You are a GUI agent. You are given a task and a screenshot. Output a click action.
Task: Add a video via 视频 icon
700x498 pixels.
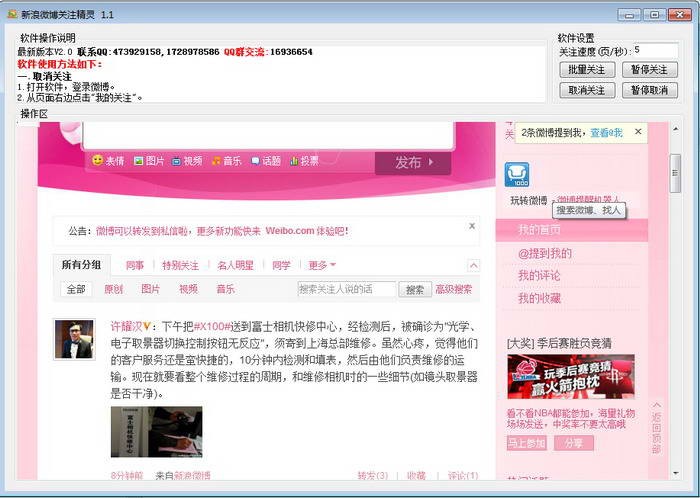coord(188,161)
